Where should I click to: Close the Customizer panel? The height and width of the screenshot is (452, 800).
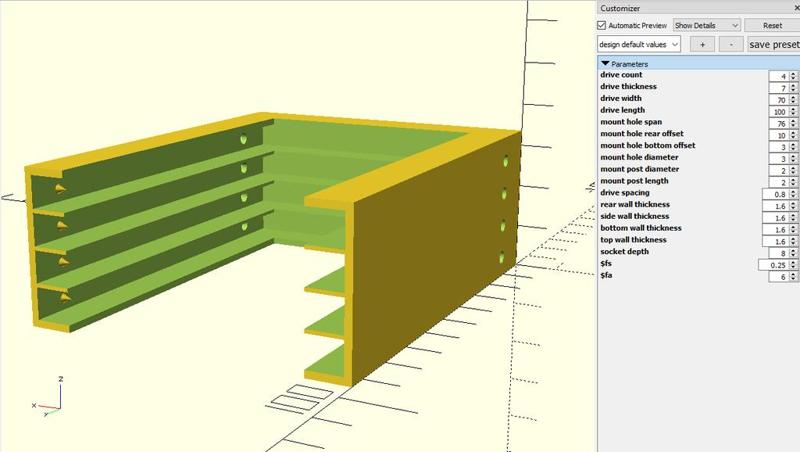point(797,8)
